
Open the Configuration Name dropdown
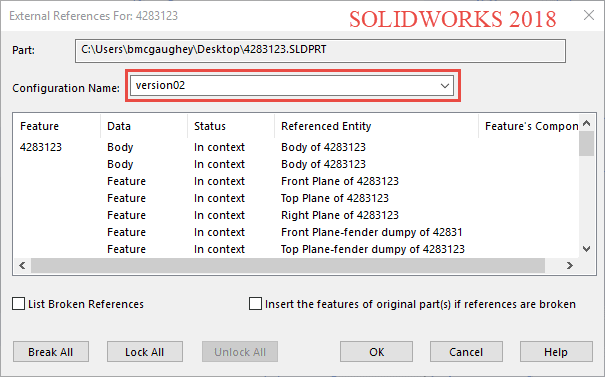pyautogui.click(x=292, y=86)
